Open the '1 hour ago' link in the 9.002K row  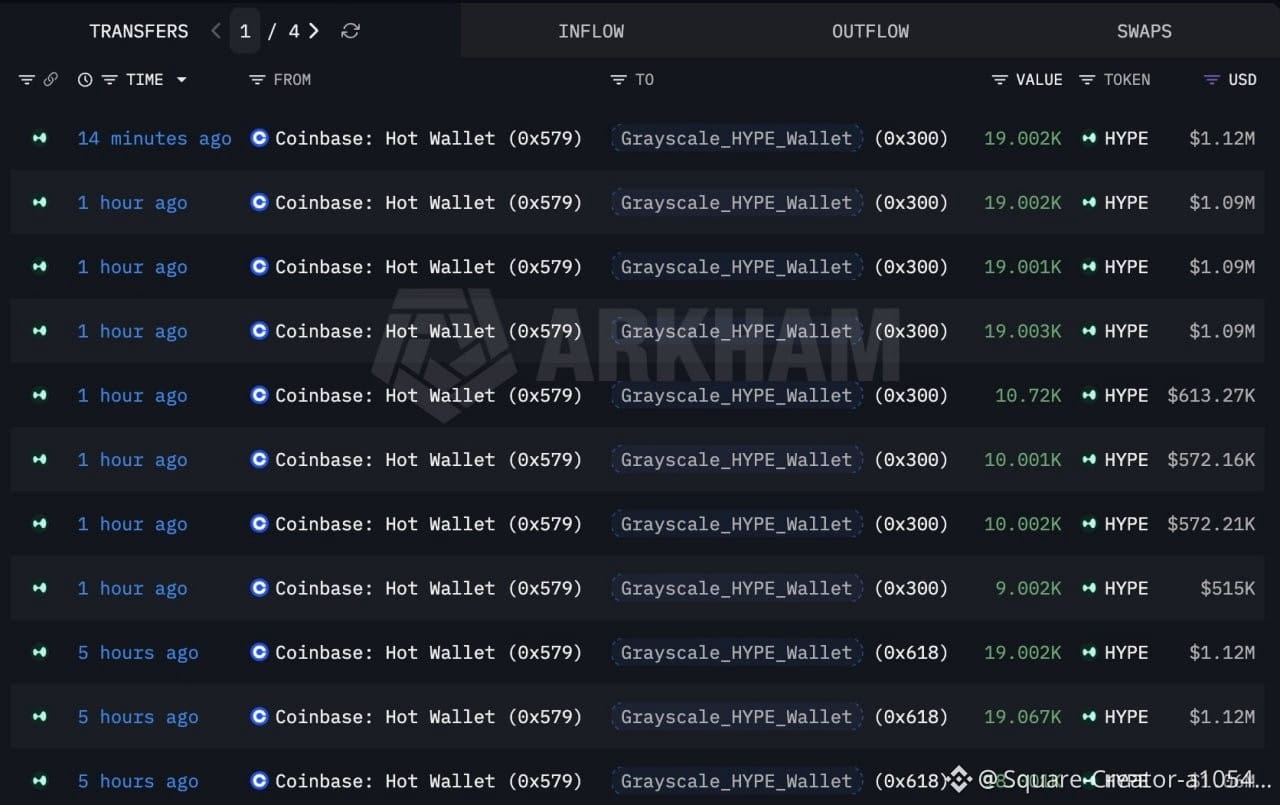(133, 588)
